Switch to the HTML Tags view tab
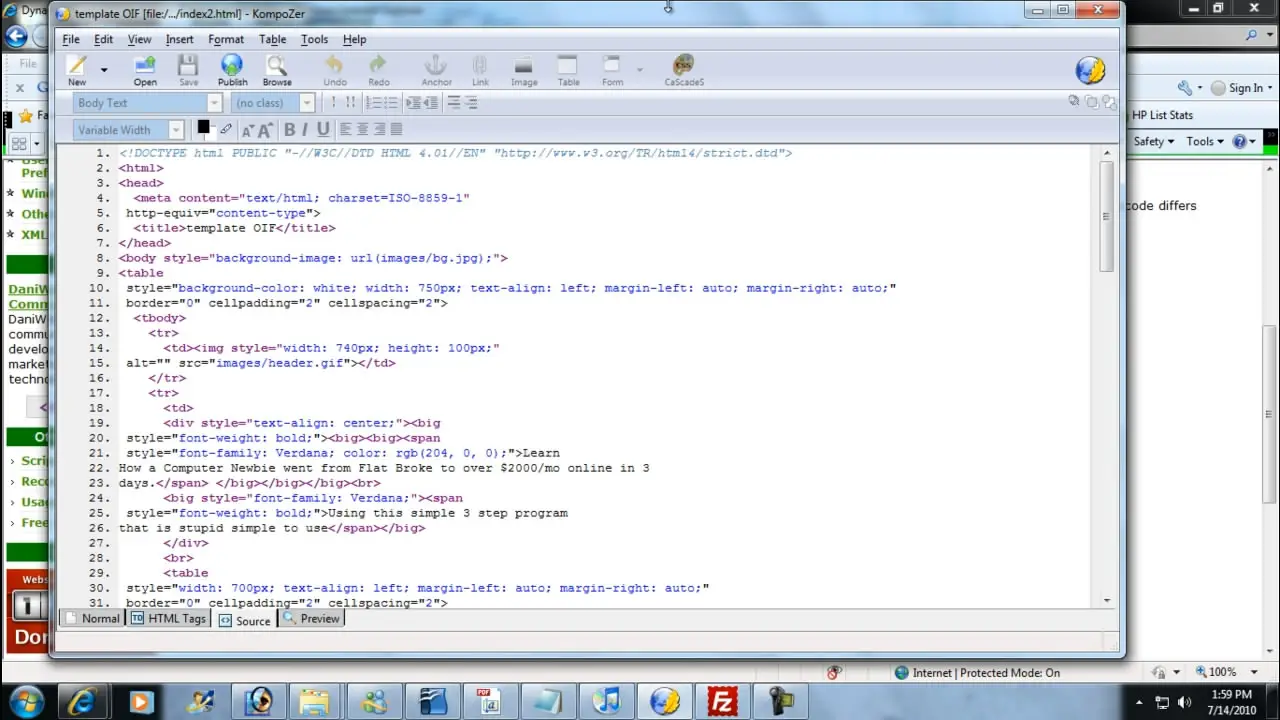The image size is (1280, 720). tap(169, 619)
